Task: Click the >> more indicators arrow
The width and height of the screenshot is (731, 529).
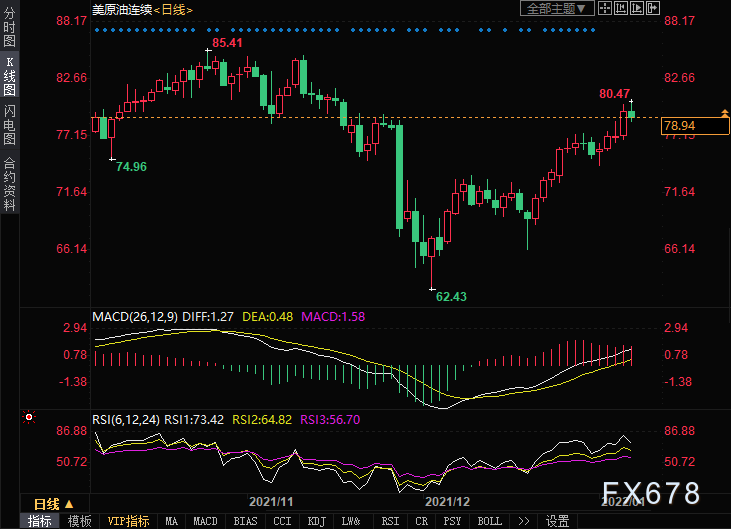Action: click(x=522, y=521)
